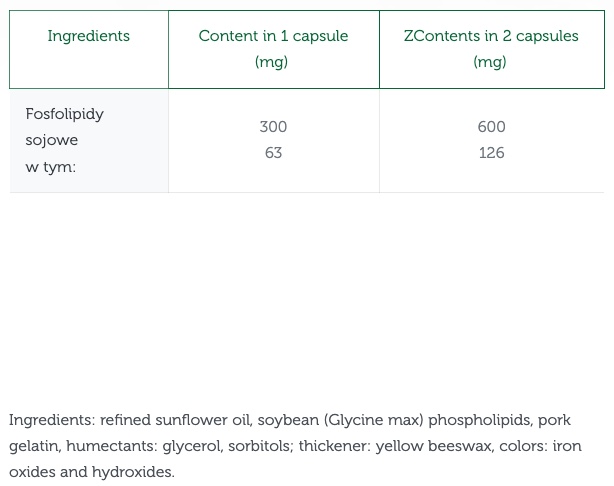Click the Ingredients column header
This screenshot has height=486, width=614.
pyautogui.click(x=88, y=36)
